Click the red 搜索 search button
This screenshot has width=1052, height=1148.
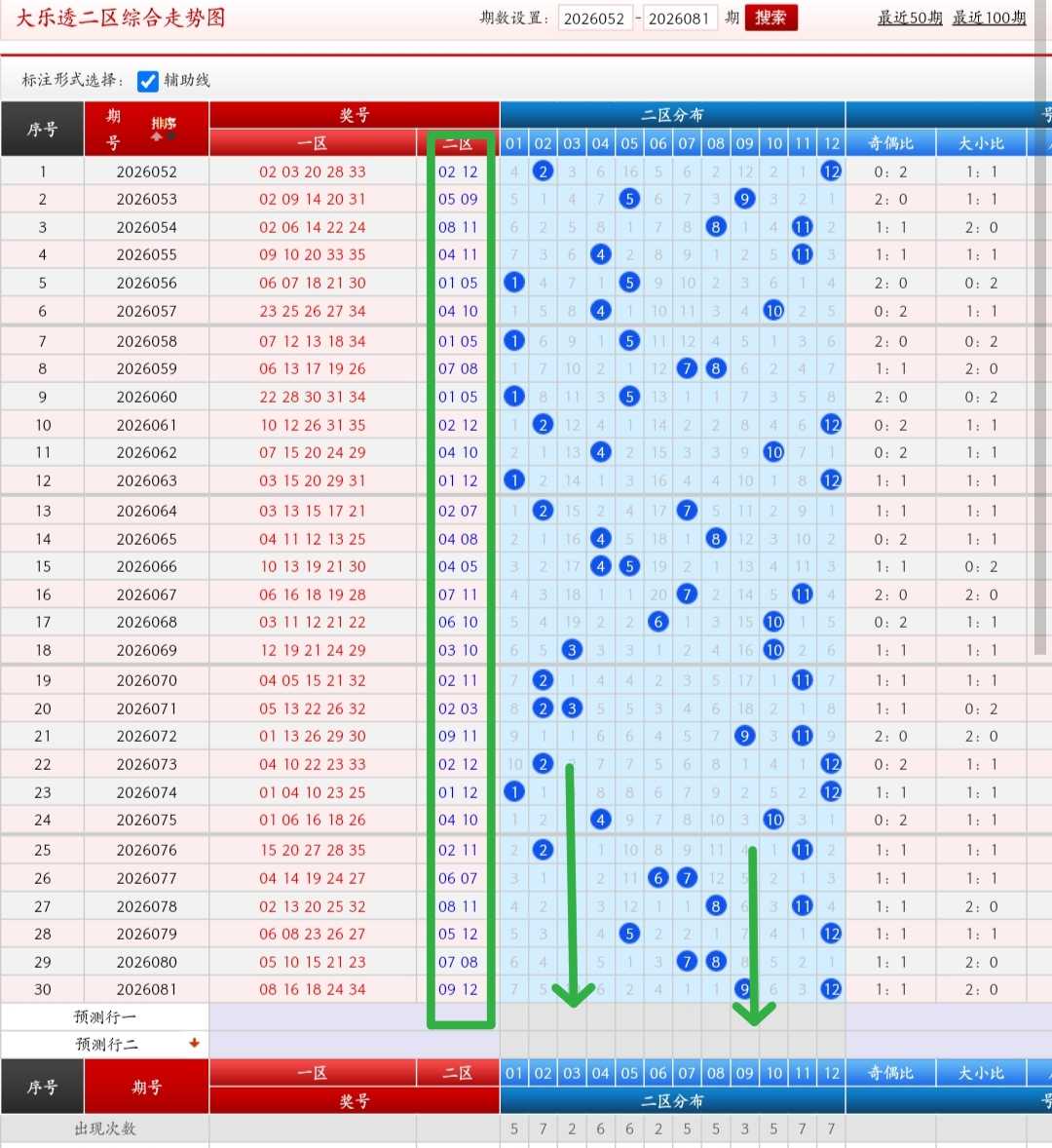tap(770, 18)
